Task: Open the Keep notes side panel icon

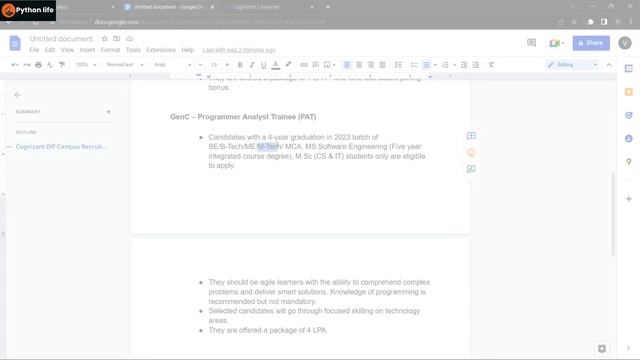Action: pyautogui.click(x=629, y=92)
